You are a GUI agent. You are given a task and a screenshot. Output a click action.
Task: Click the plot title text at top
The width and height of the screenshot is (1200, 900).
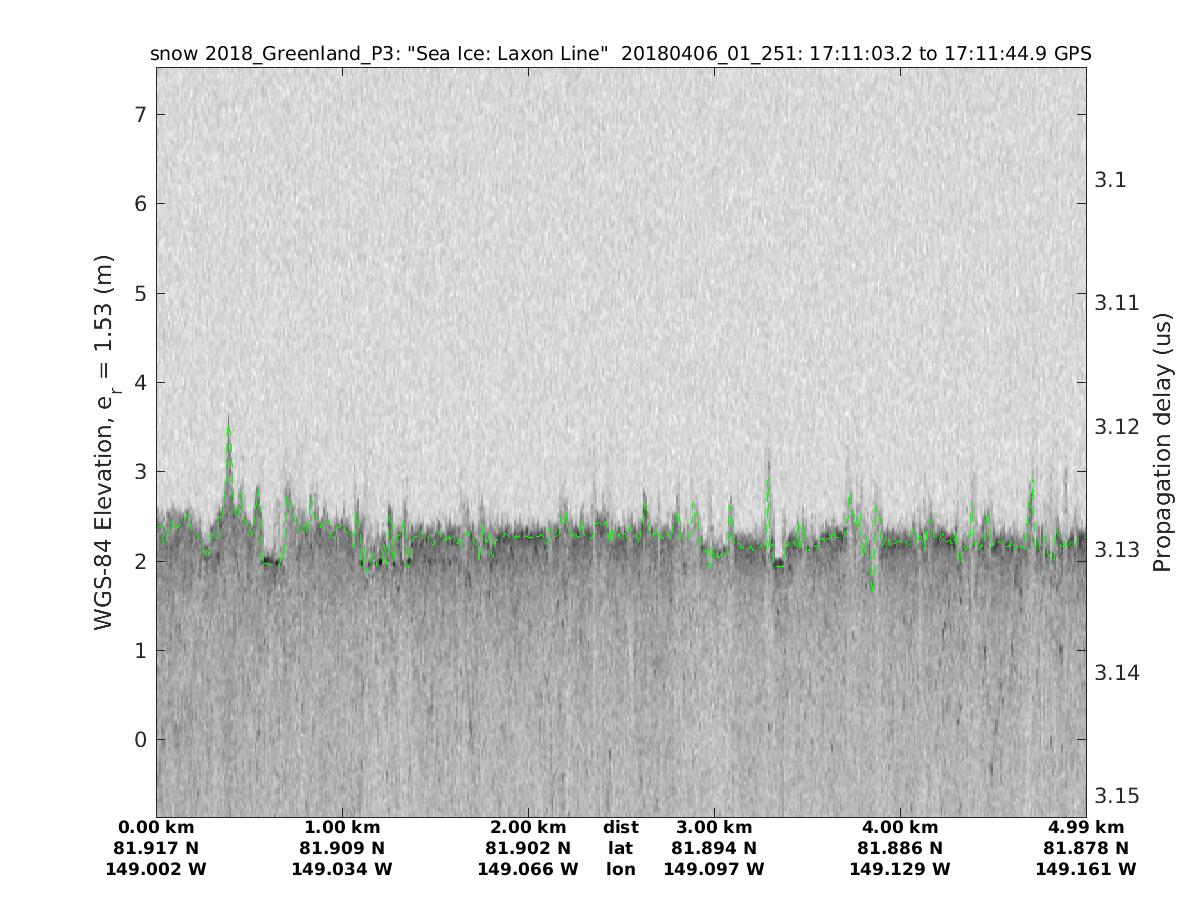click(620, 53)
